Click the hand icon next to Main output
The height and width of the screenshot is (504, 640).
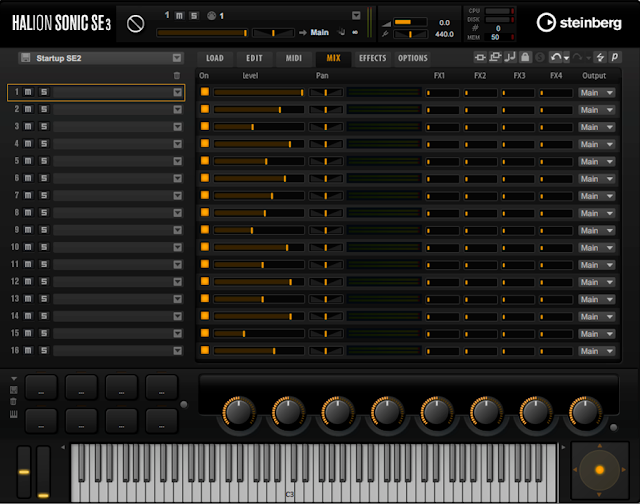[x=341, y=32]
